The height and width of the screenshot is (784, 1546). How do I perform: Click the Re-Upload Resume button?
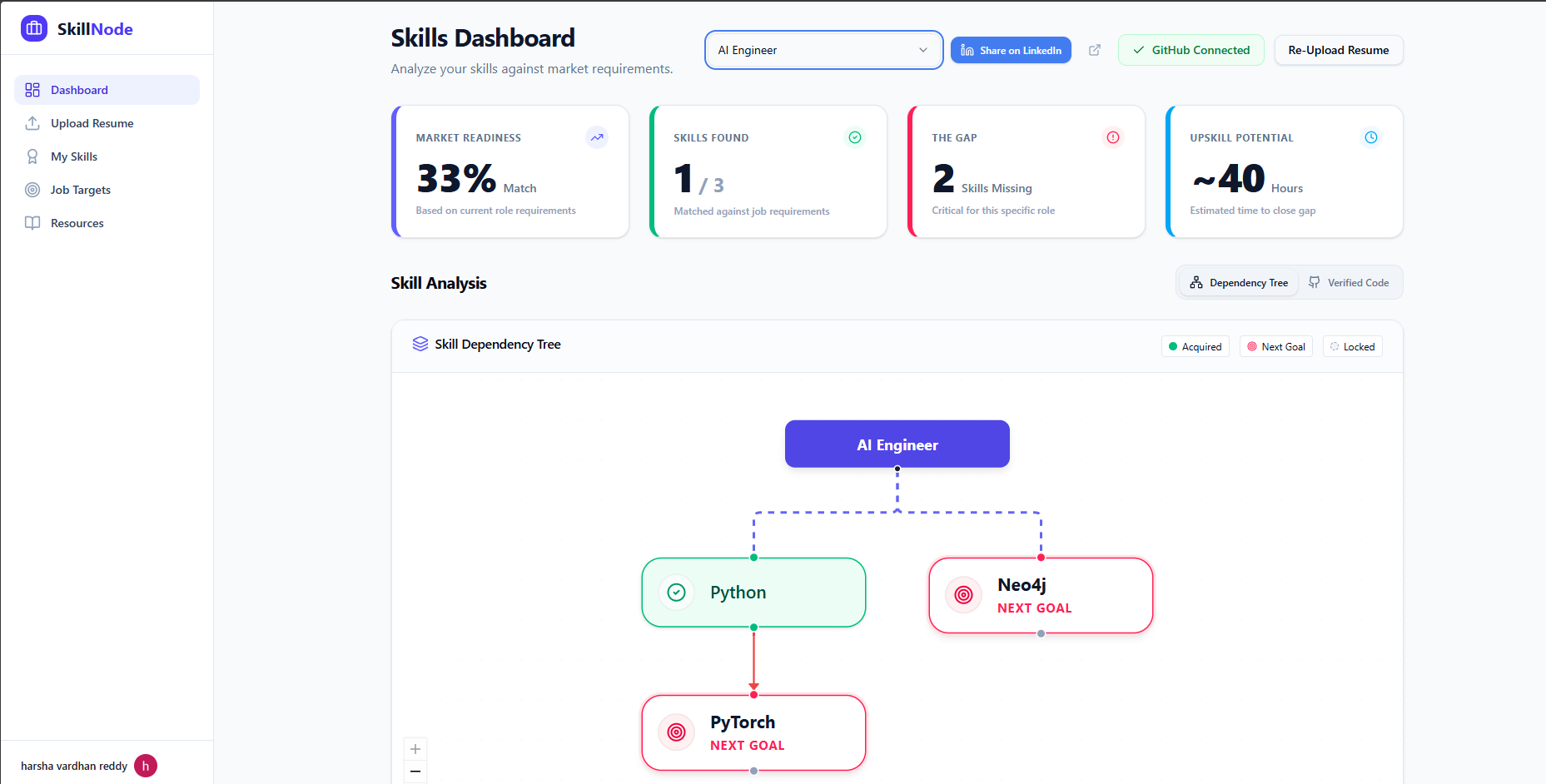[1338, 50]
